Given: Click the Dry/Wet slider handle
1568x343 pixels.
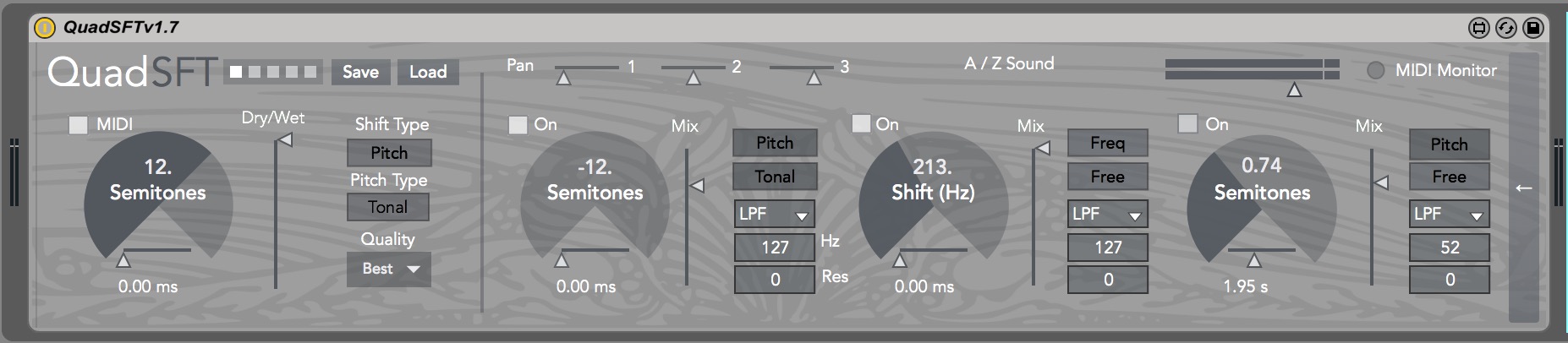Looking at the screenshot, I should 285,139.
